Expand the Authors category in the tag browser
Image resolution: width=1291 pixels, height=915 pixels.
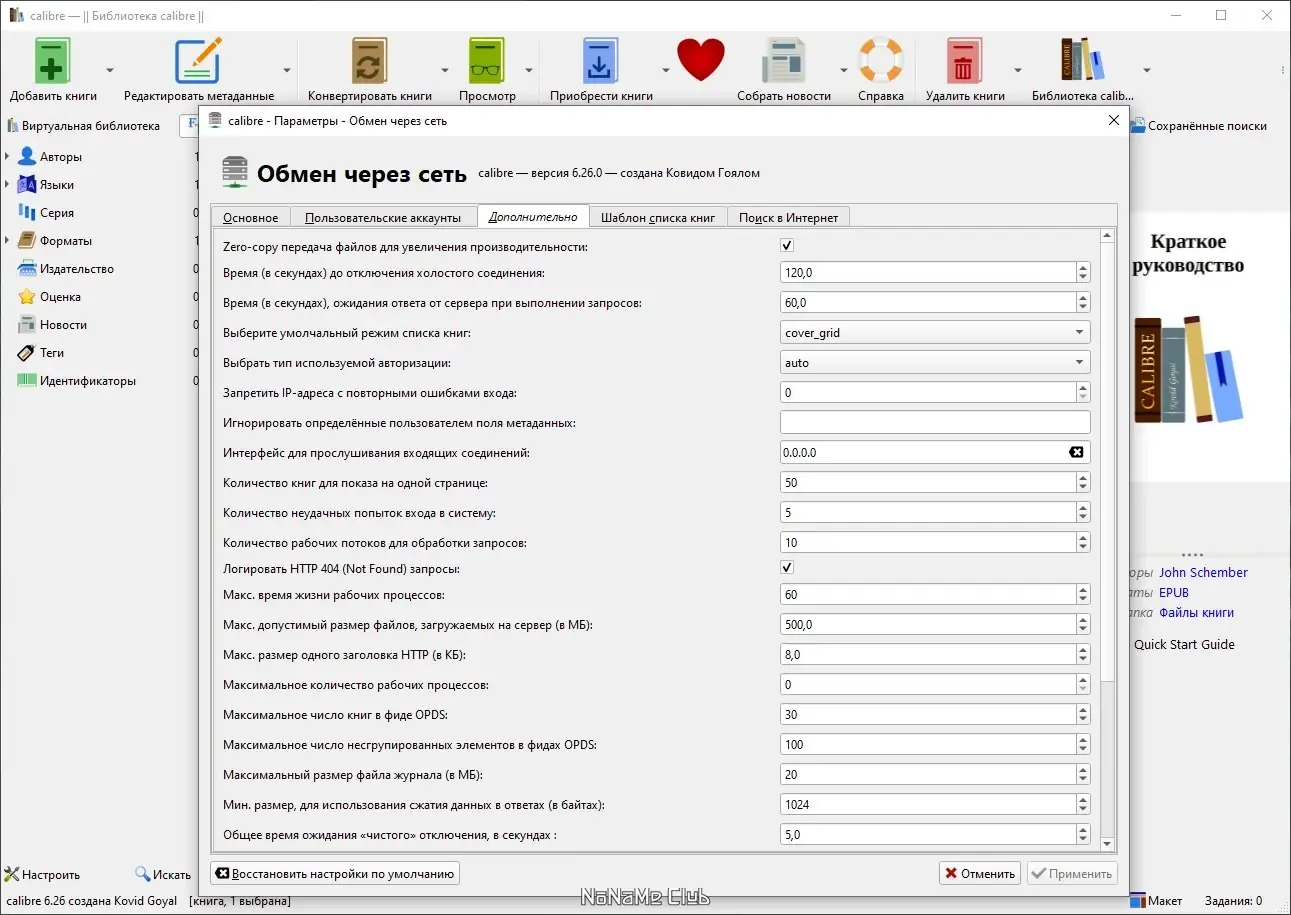[x=7, y=157]
